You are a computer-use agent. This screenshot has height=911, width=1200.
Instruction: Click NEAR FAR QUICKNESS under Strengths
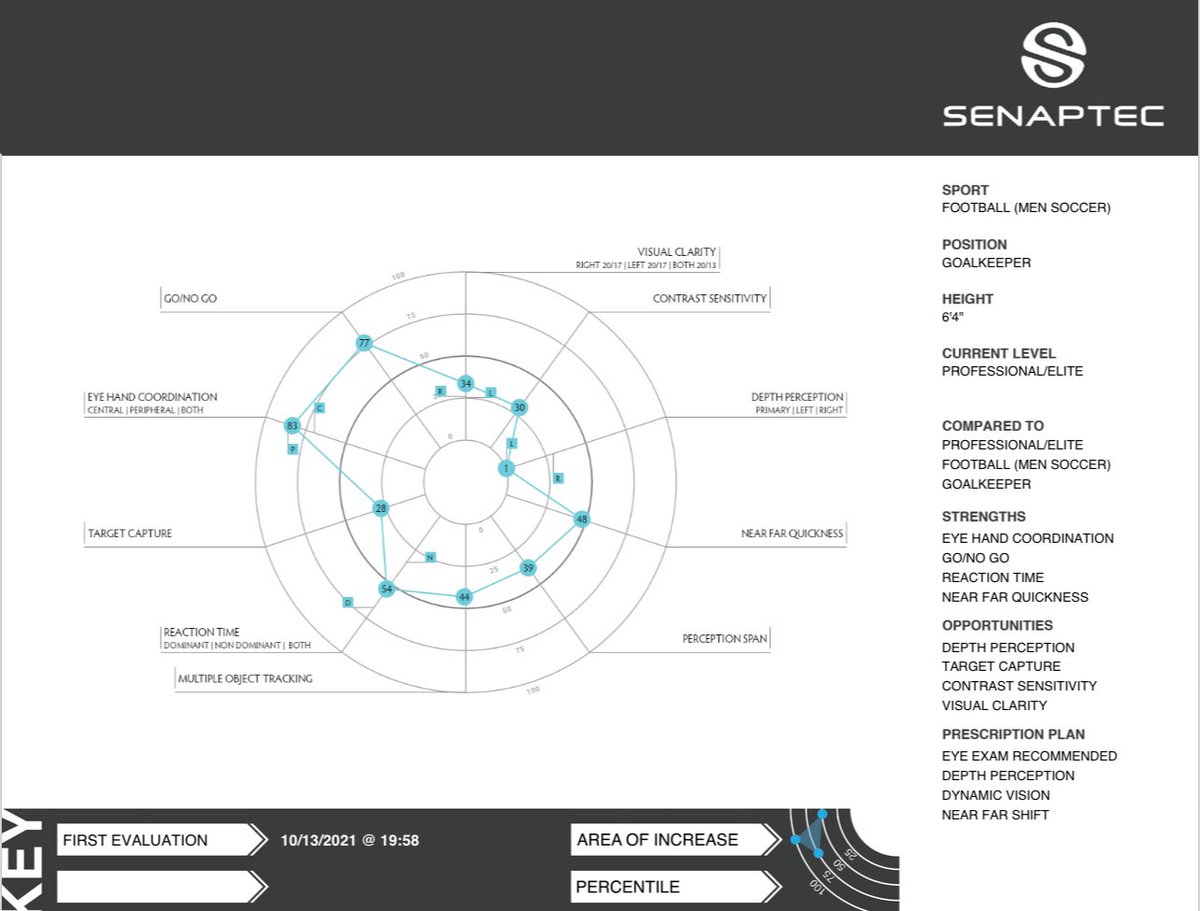coord(1015,597)
